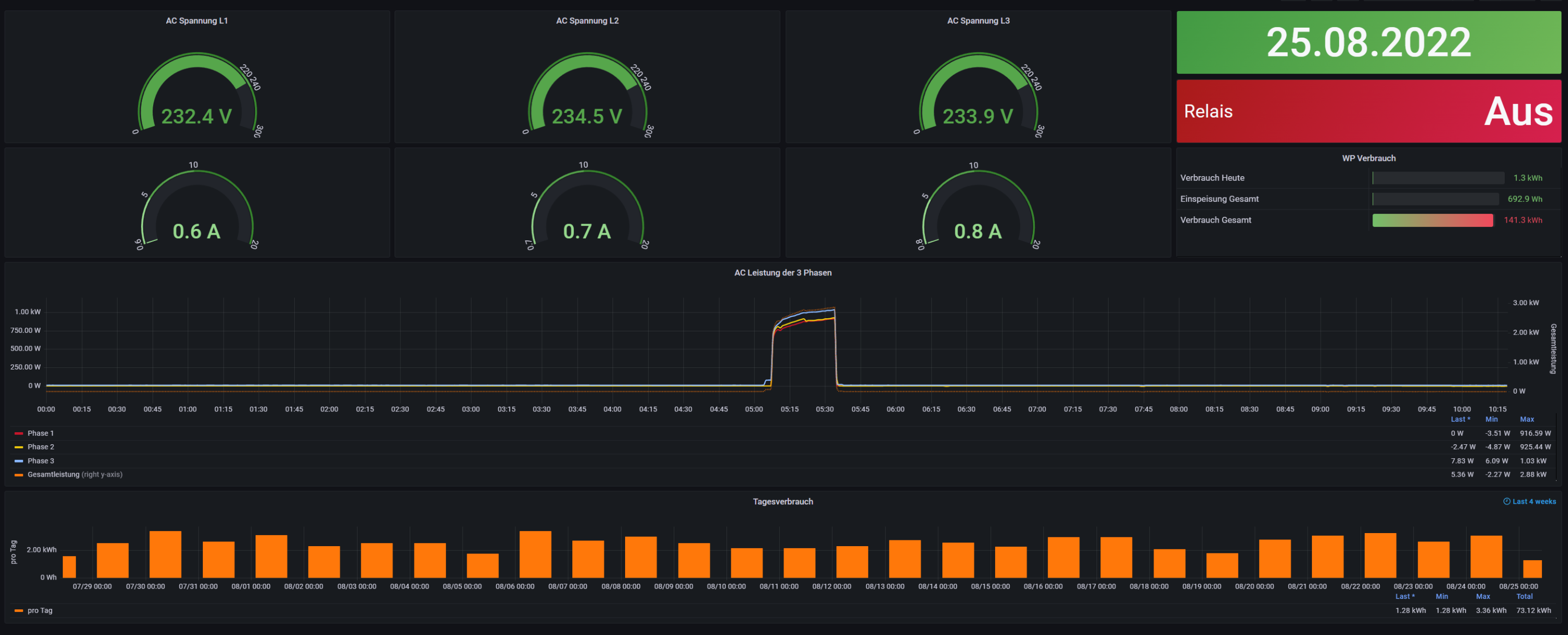Viewport: 1568px width, 635px height.
Task: Click the pro Tag orange legend marker
Action: click(x=19, y=610)
